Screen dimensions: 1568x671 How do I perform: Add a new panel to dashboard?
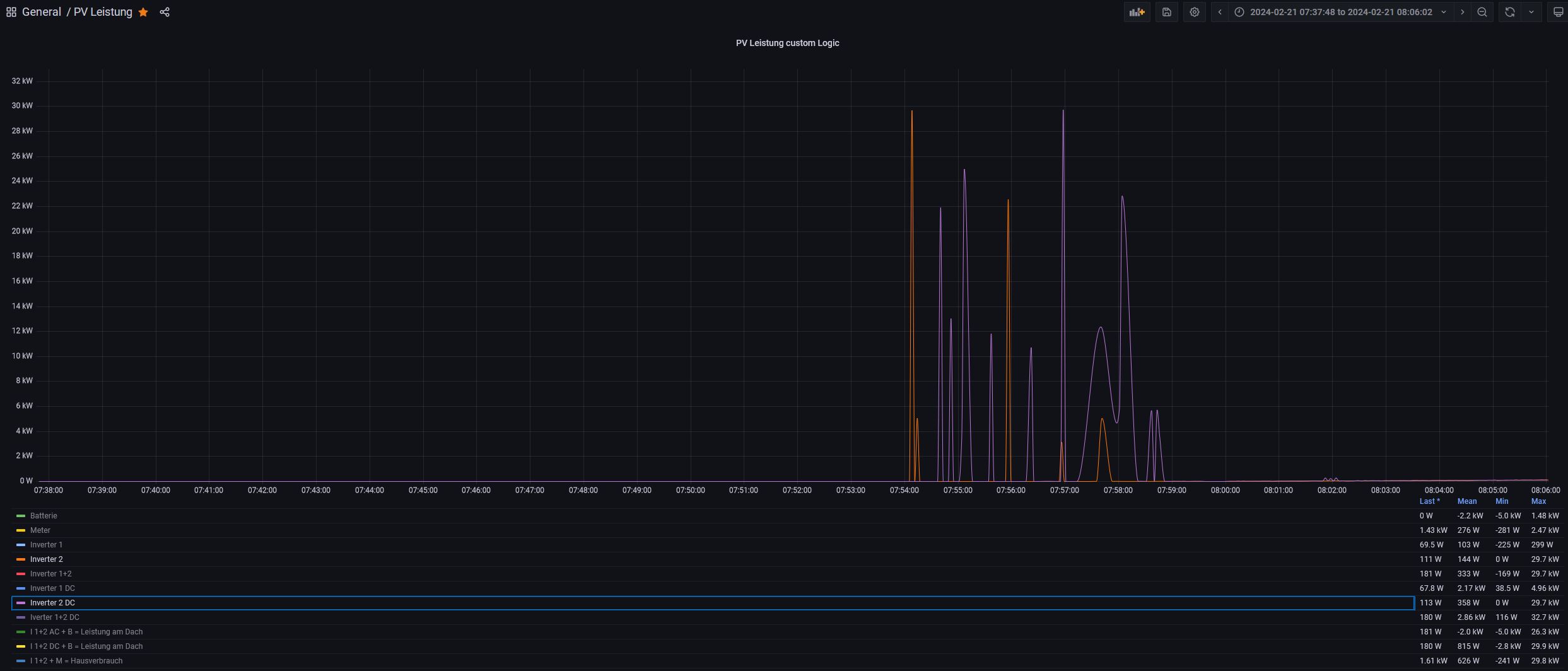tap(1137, 12)
